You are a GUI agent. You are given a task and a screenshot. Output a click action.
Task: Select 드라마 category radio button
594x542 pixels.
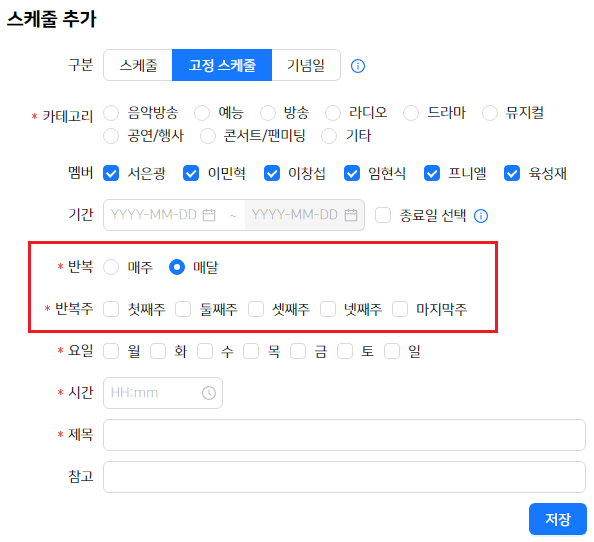click(411, 113)
